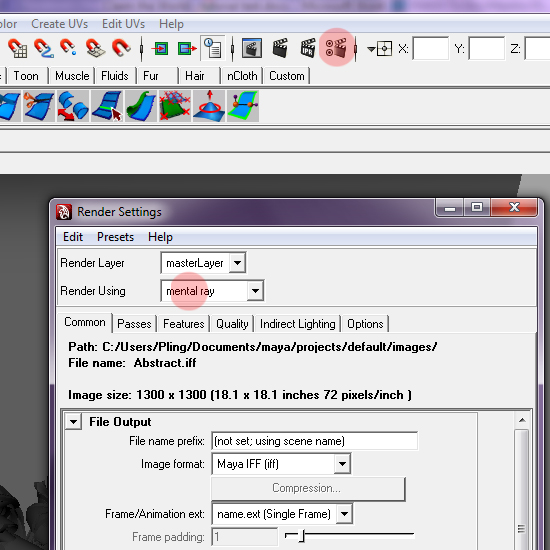This screenshot has height=550, width=550.
Task: Open the Render Settings clapperboard icon
Action: (336, 48)
